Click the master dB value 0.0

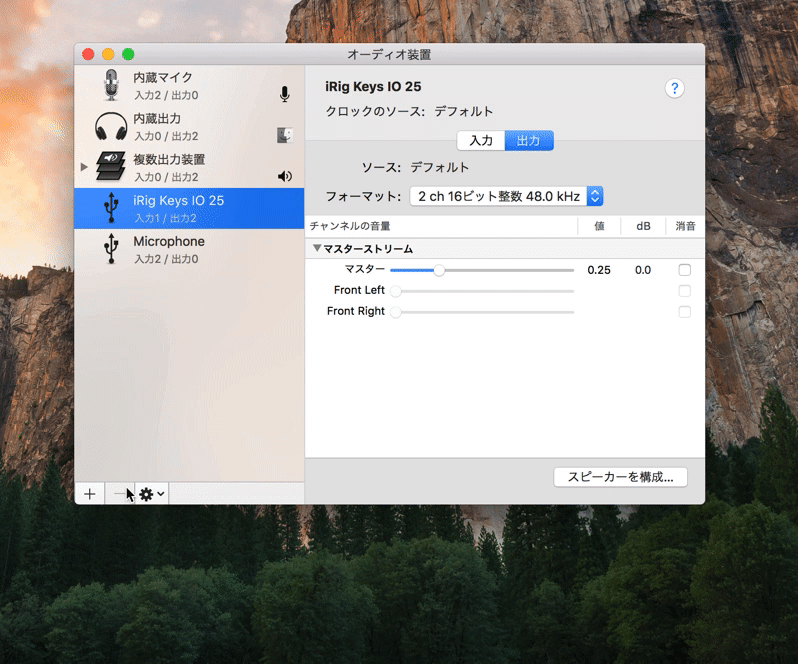(x=643, y=270)
